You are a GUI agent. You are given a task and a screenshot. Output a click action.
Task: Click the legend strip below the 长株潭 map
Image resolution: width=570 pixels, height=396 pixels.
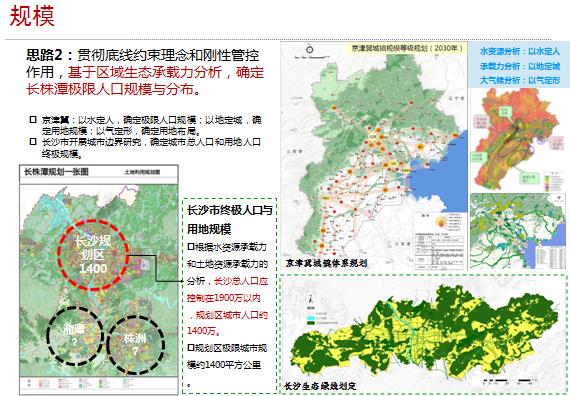pyautogui.click(x=99, y=384)
